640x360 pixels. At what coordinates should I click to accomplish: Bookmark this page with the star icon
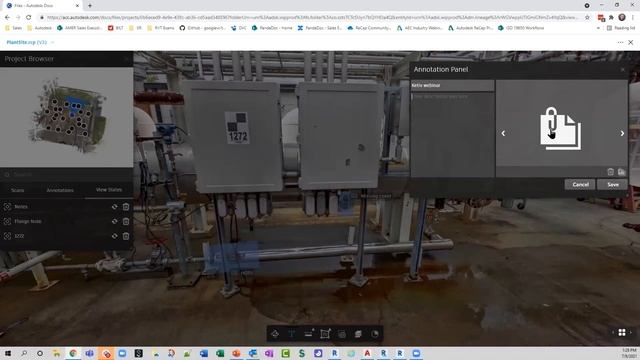tap(587, 17)
